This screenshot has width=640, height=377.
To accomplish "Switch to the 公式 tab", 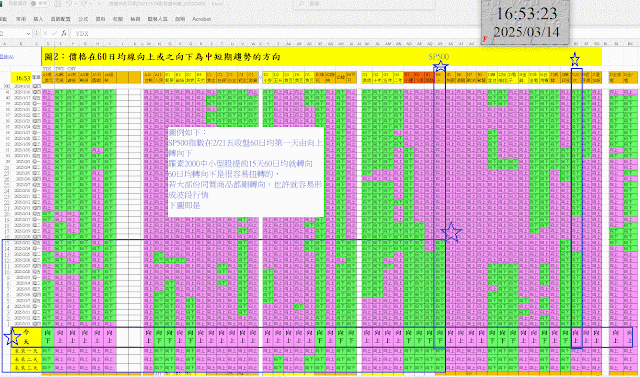I will point(83,19).
